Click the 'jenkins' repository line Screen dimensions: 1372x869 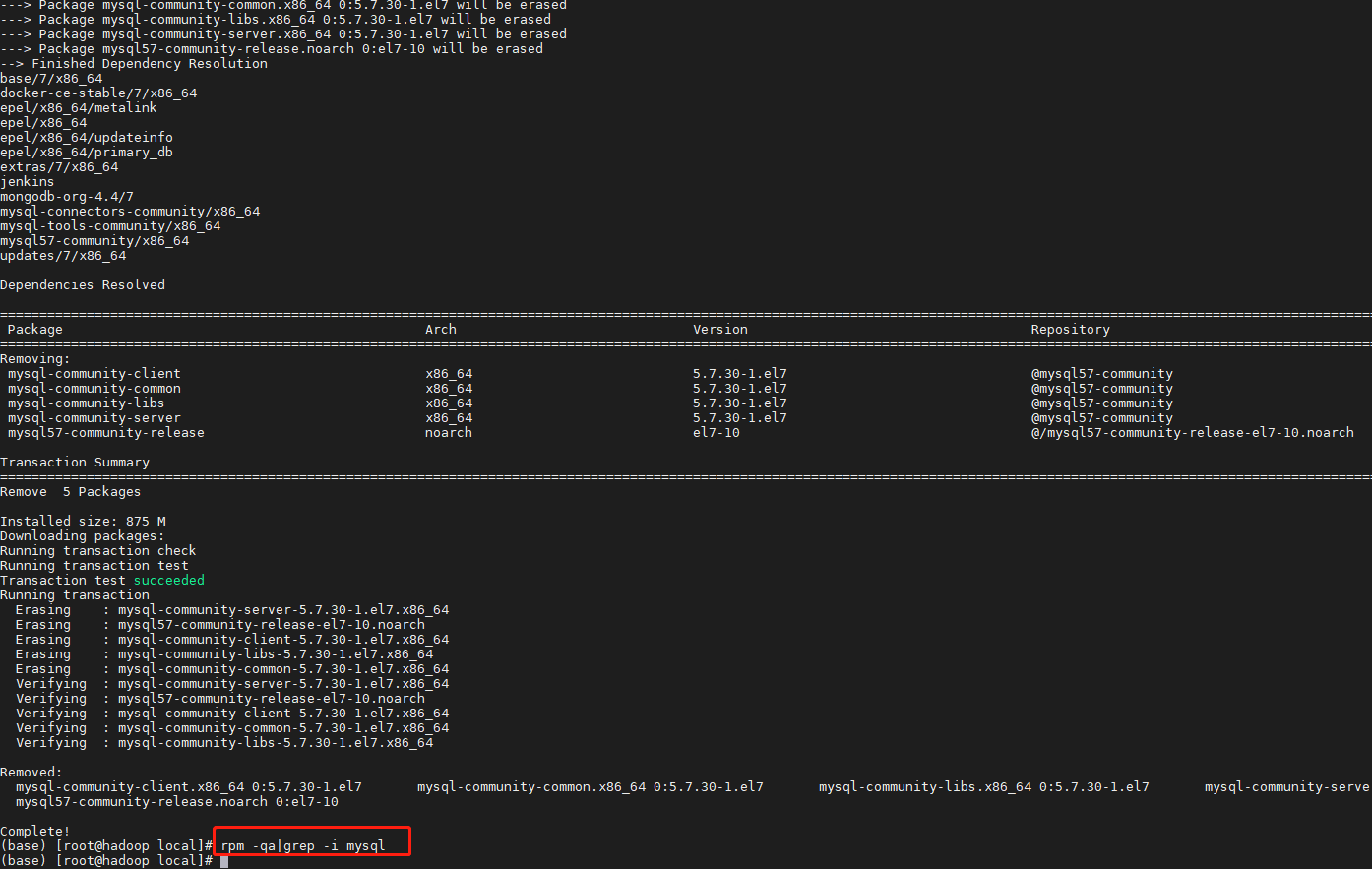(x=28, y=181)
